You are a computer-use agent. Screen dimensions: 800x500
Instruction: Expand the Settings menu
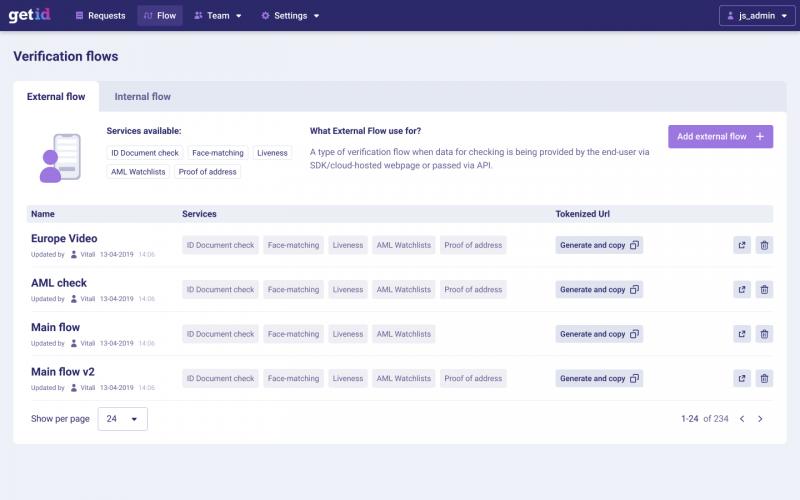click(x=290, y=16)
